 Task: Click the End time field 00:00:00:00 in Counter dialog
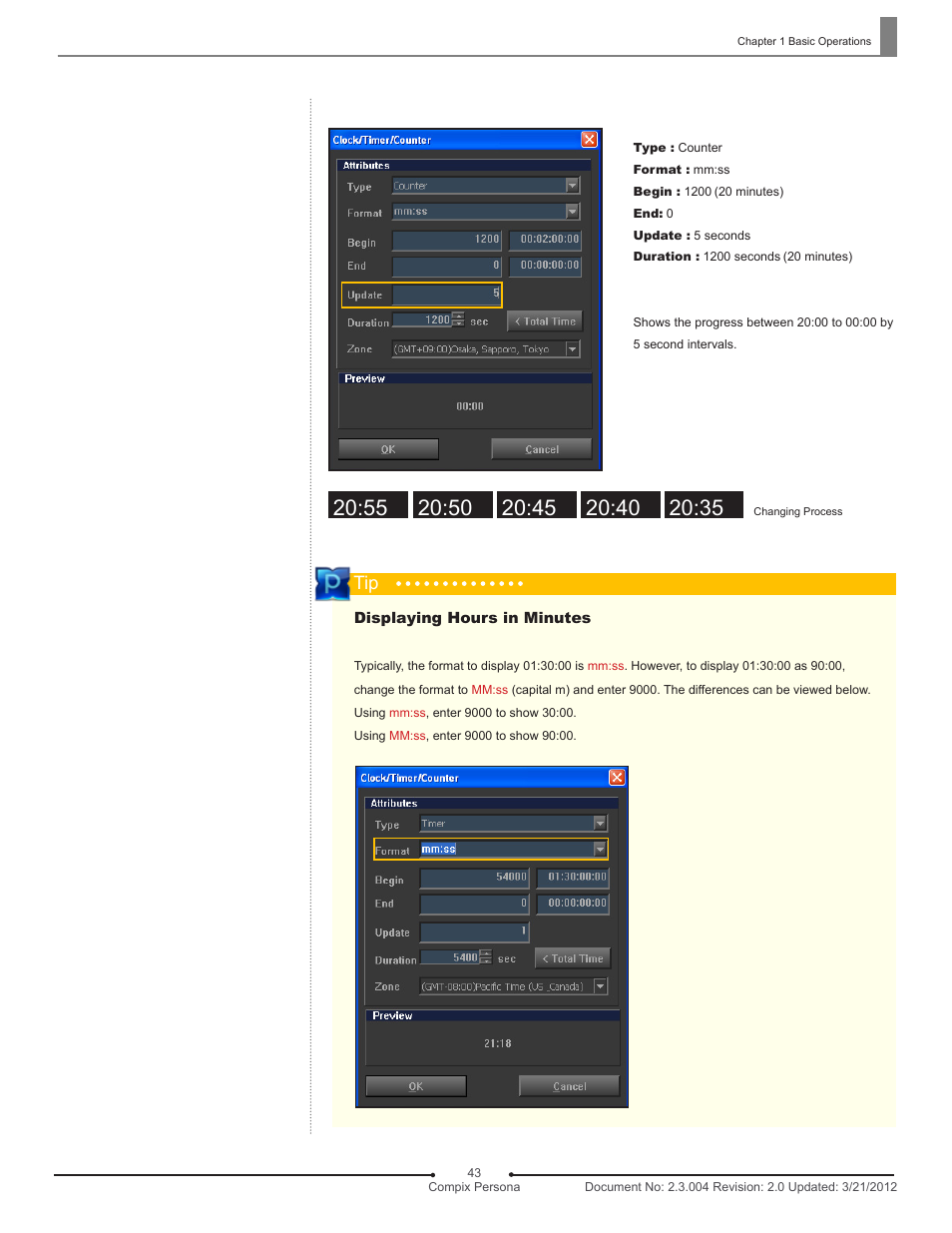(x=545, y=266)
